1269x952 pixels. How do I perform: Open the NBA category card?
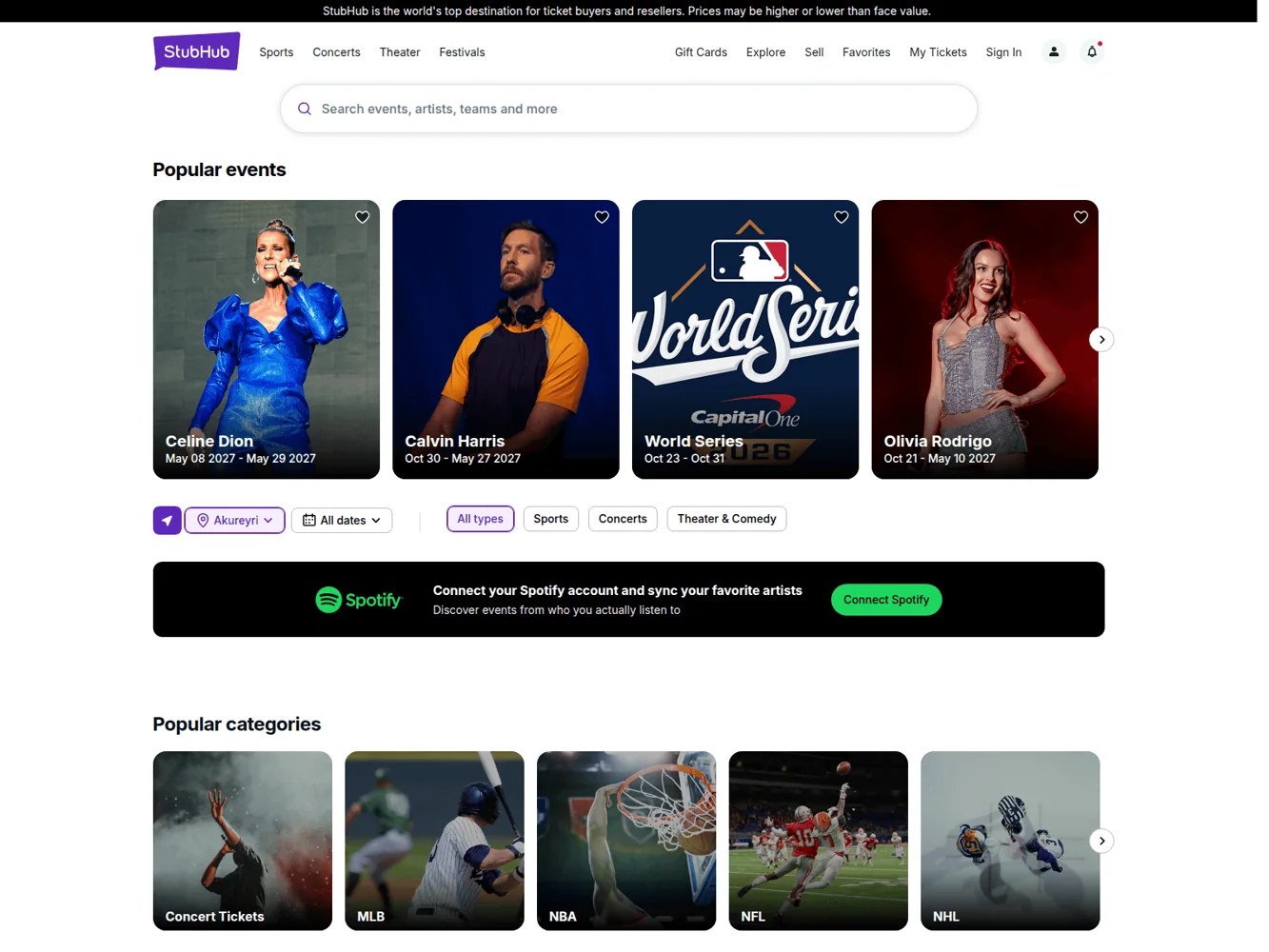[x=626, y=842]
